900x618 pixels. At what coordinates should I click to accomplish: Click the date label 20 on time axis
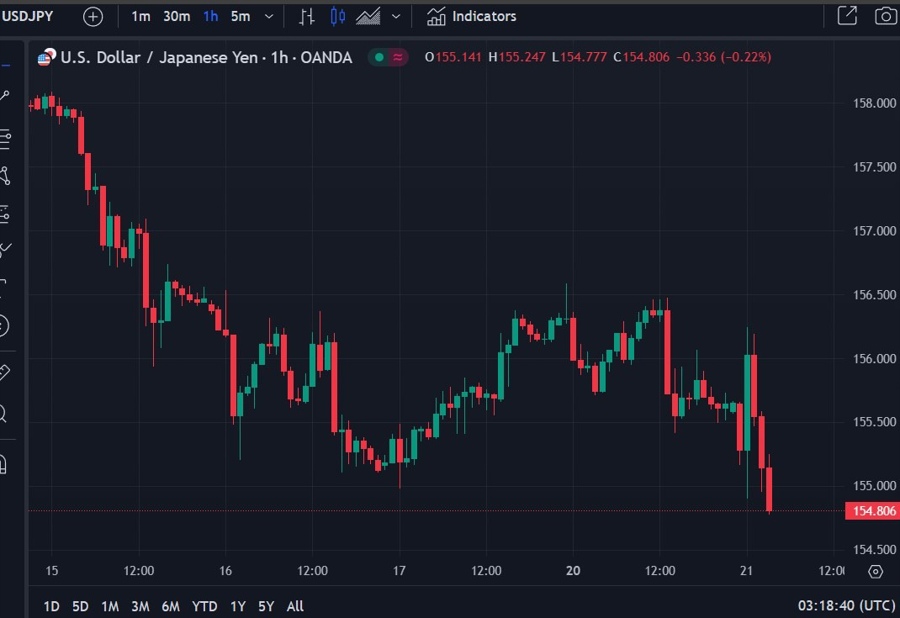tap(573, 571)
